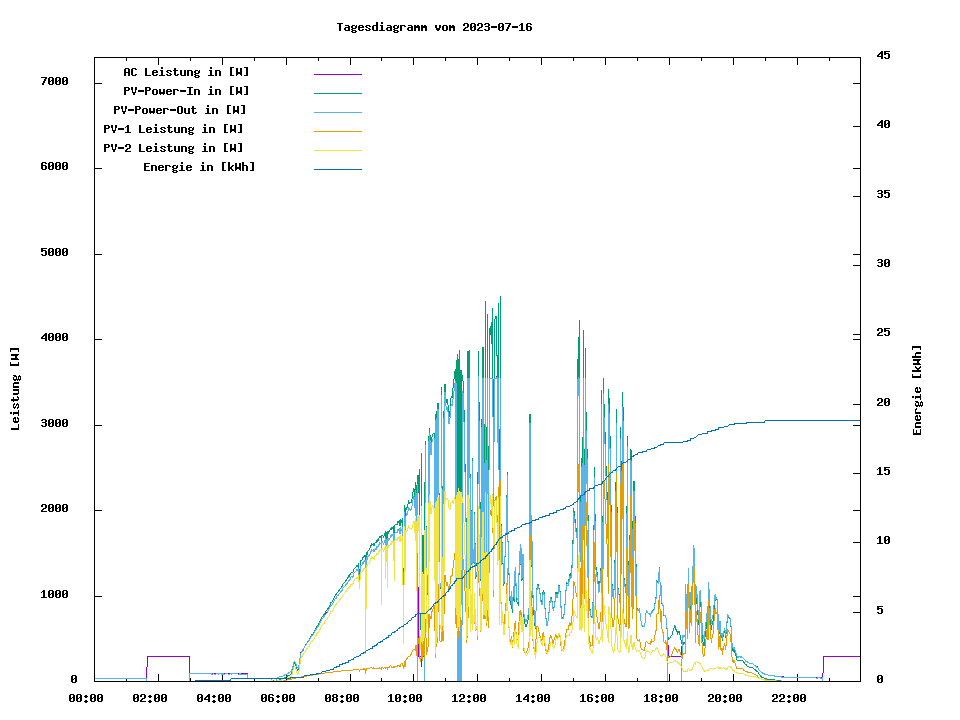960x720 pixels.
Task: Click the purple AC Leistung legend line
Action: tap(337, 74)
